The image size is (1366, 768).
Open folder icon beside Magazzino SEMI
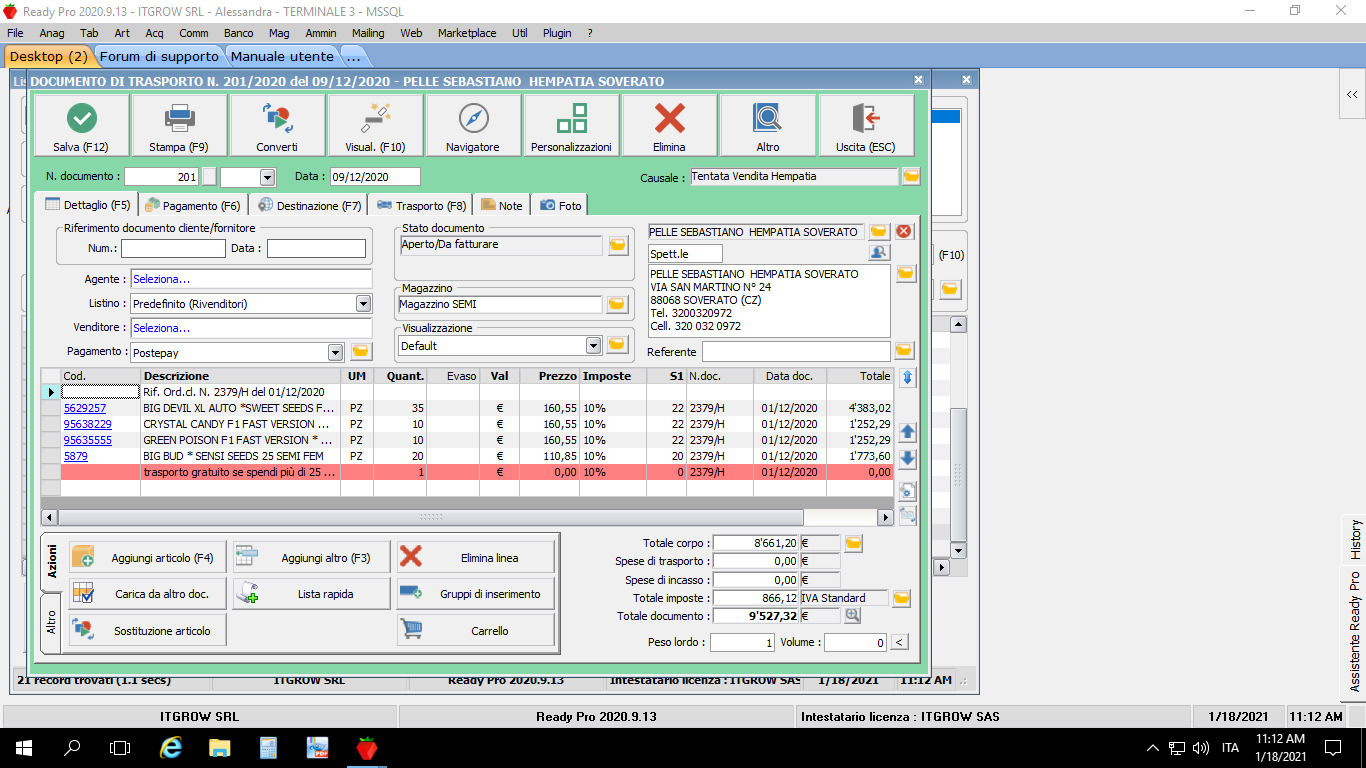[618, 304]
